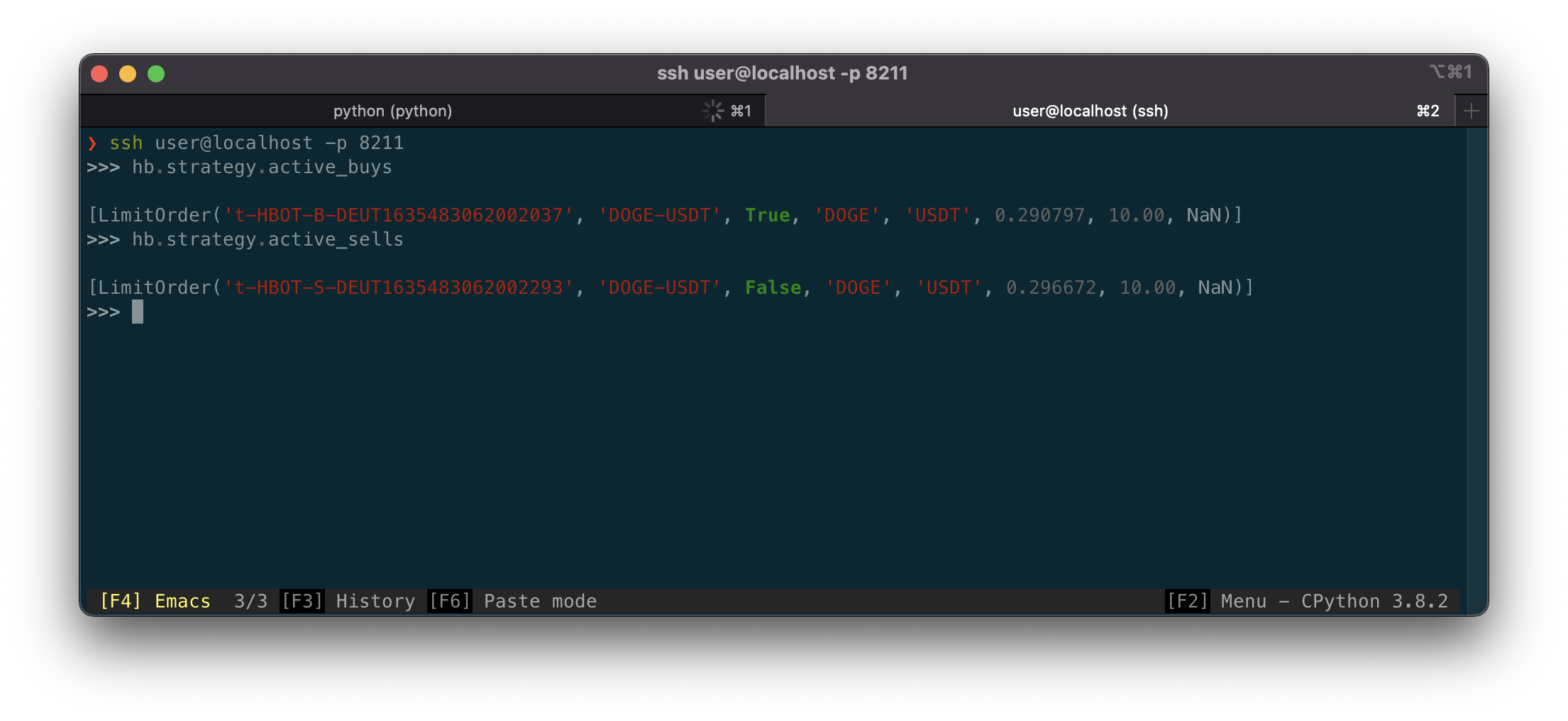Click the green True value in buy order

(767, 216)
